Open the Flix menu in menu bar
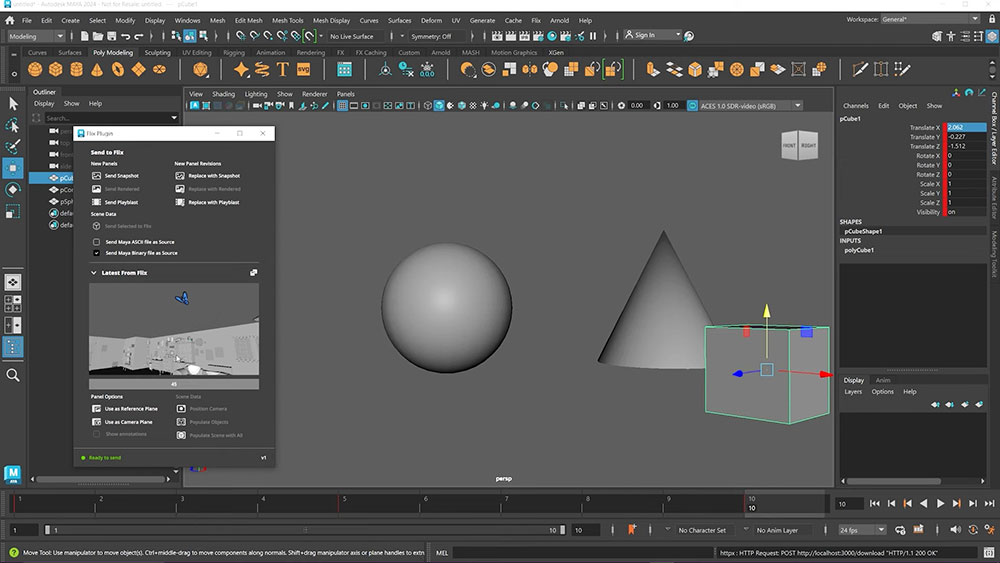The image size is (1000, 563). [x=536, y=20]
